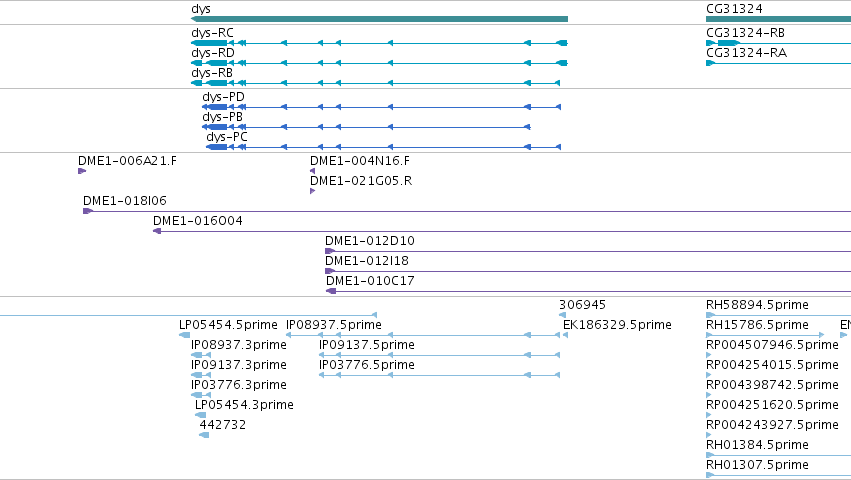Image resolution: width=851 pixels, height=480 pixels.
Task: Click the DME1-010C17 clone label
Action: pyautogui.click(x=370, y=281)
